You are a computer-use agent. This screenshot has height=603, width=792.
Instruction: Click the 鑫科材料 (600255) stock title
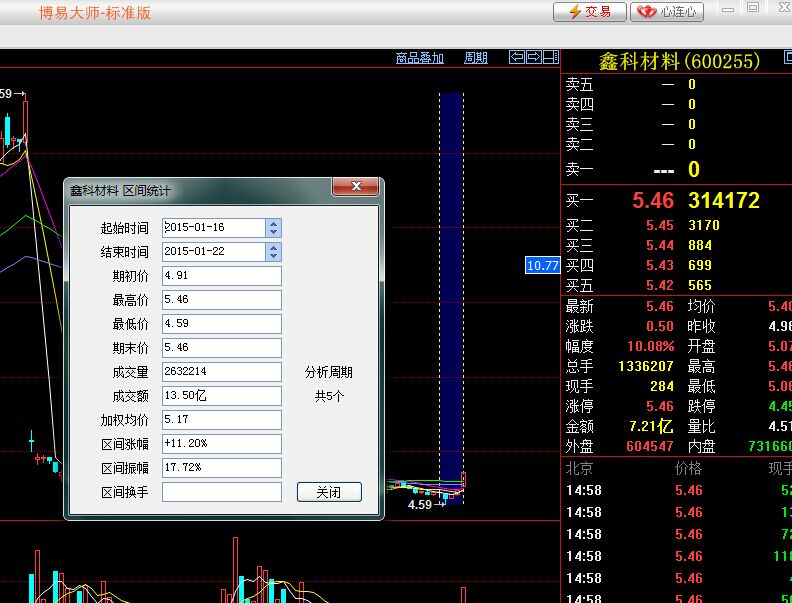click(x=678, y=61)
